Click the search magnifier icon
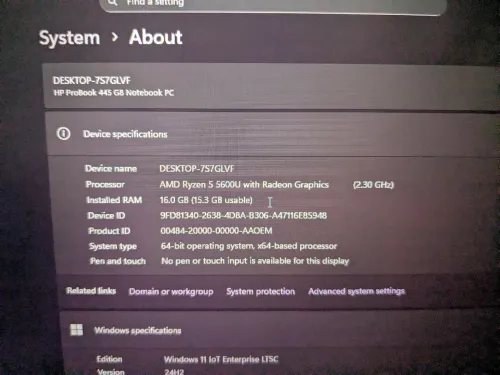500x375 pixels. point(113,2)
